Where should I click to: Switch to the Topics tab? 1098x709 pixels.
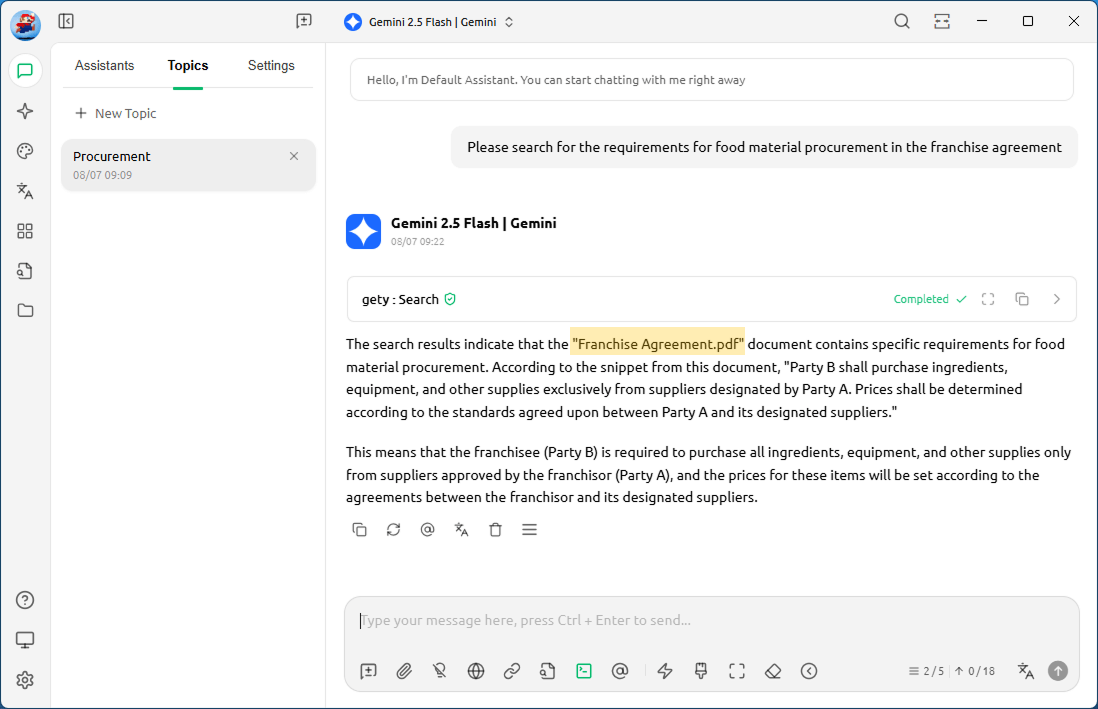pos(188,65)
